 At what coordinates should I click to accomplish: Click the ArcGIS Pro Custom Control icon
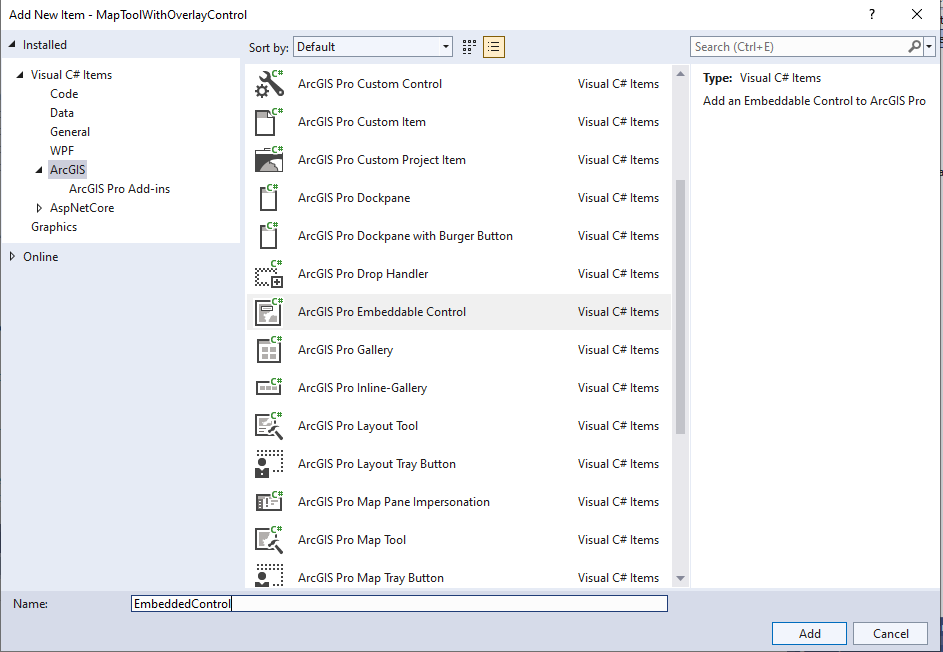tap(269, 84)
